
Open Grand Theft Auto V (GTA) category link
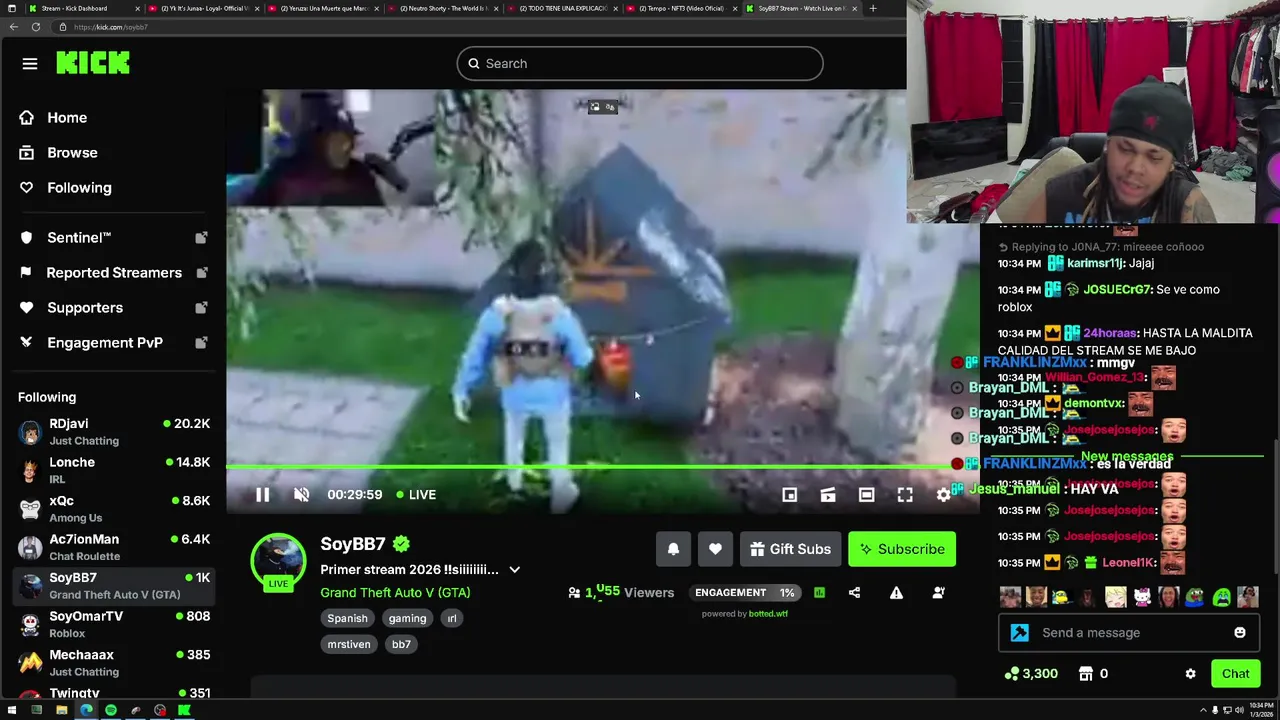(x=395, y=592)
